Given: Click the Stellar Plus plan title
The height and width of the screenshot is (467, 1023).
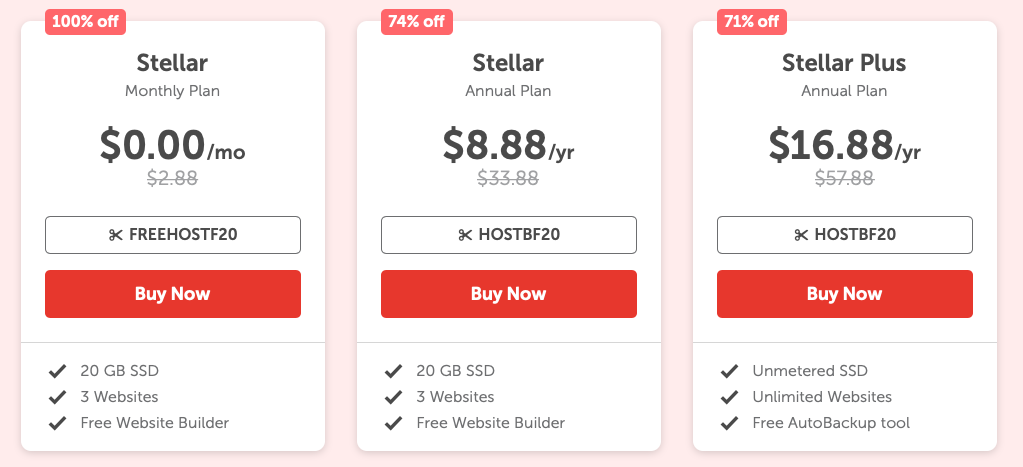Looking at the screenshot, I should pyautogui.click(x=844, y=63).
